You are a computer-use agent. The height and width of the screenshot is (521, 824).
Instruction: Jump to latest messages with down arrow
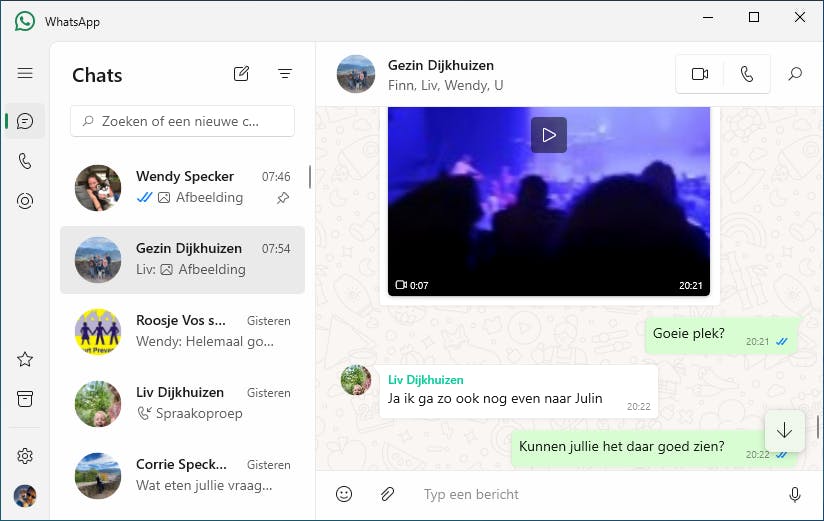(785, 431)
